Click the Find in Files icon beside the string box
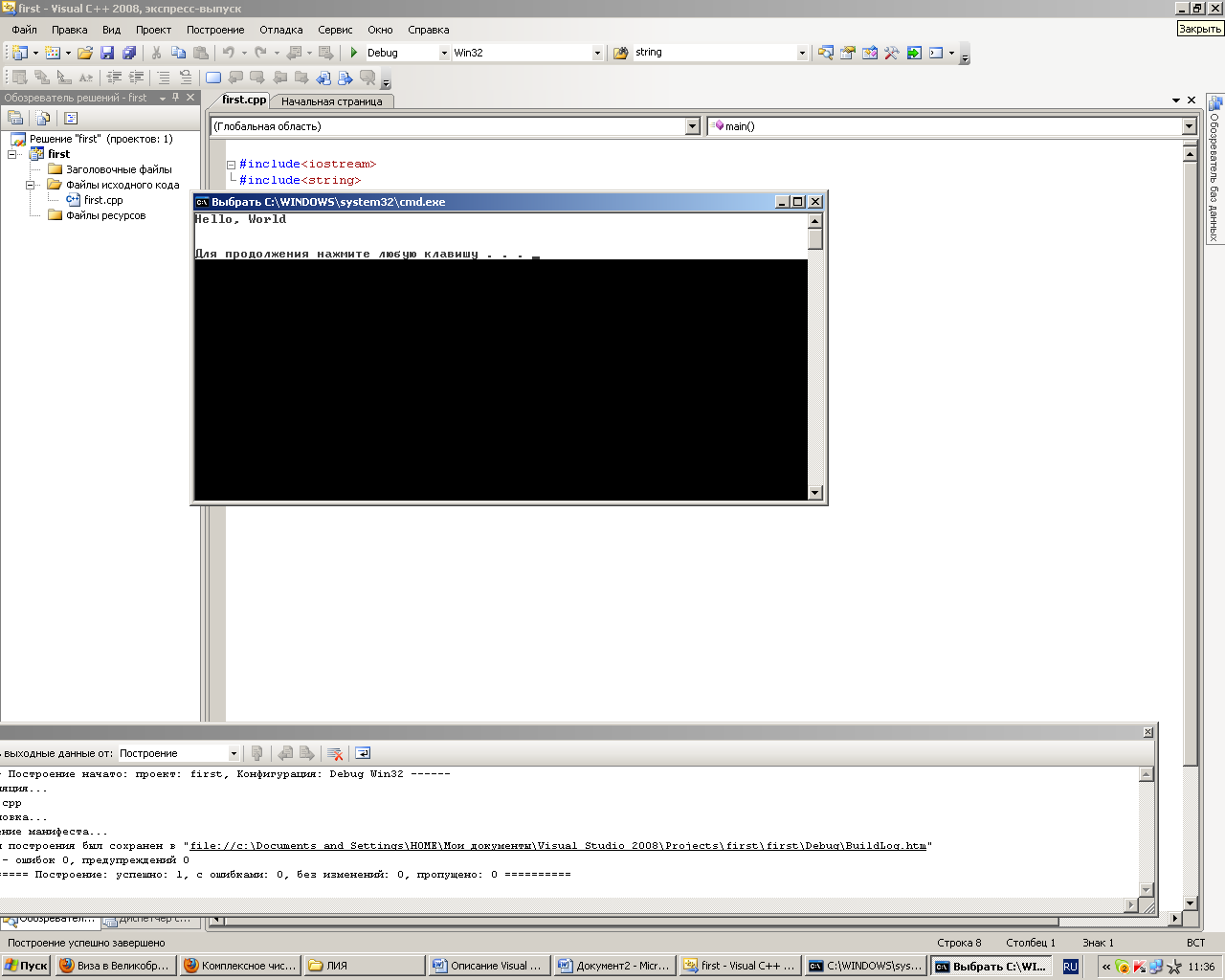This screenshot has width=1225, height=980. pyautogui.click(x=620, y=53)
